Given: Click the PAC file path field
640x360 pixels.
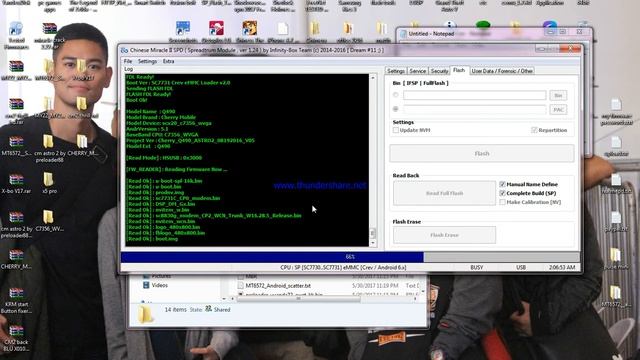Looking at the screenshot, I should [474, 109].
